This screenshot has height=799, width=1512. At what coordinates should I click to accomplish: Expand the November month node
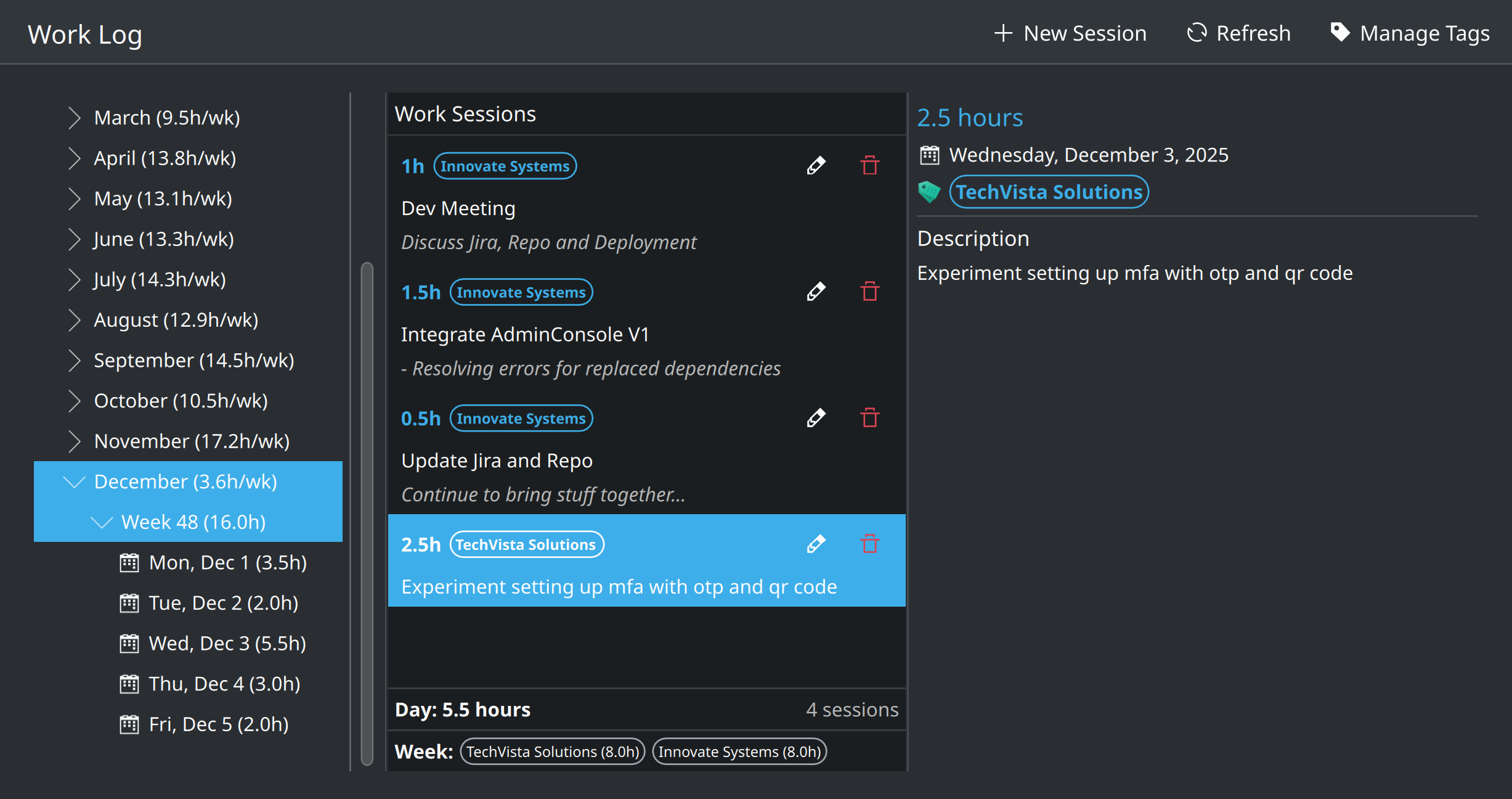(74, 441)
